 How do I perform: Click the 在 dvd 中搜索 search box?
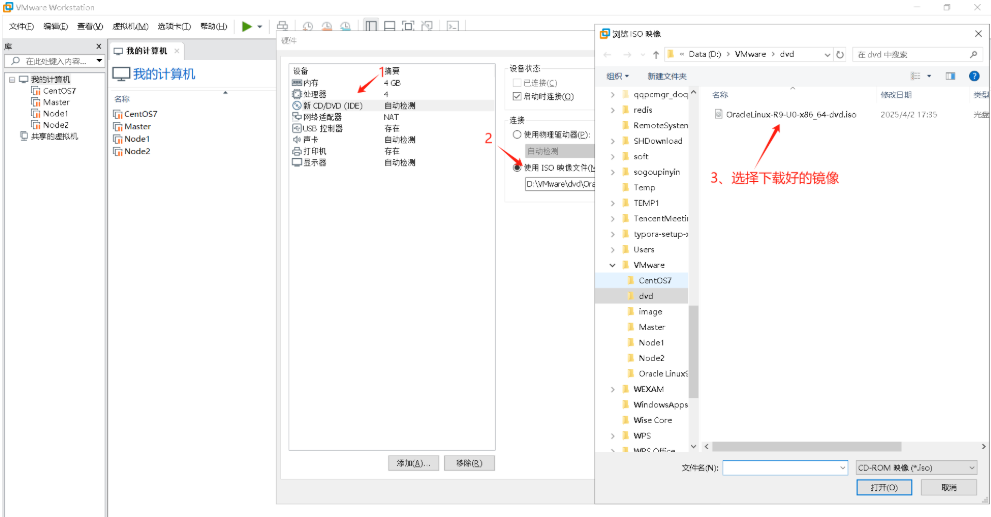916,55
